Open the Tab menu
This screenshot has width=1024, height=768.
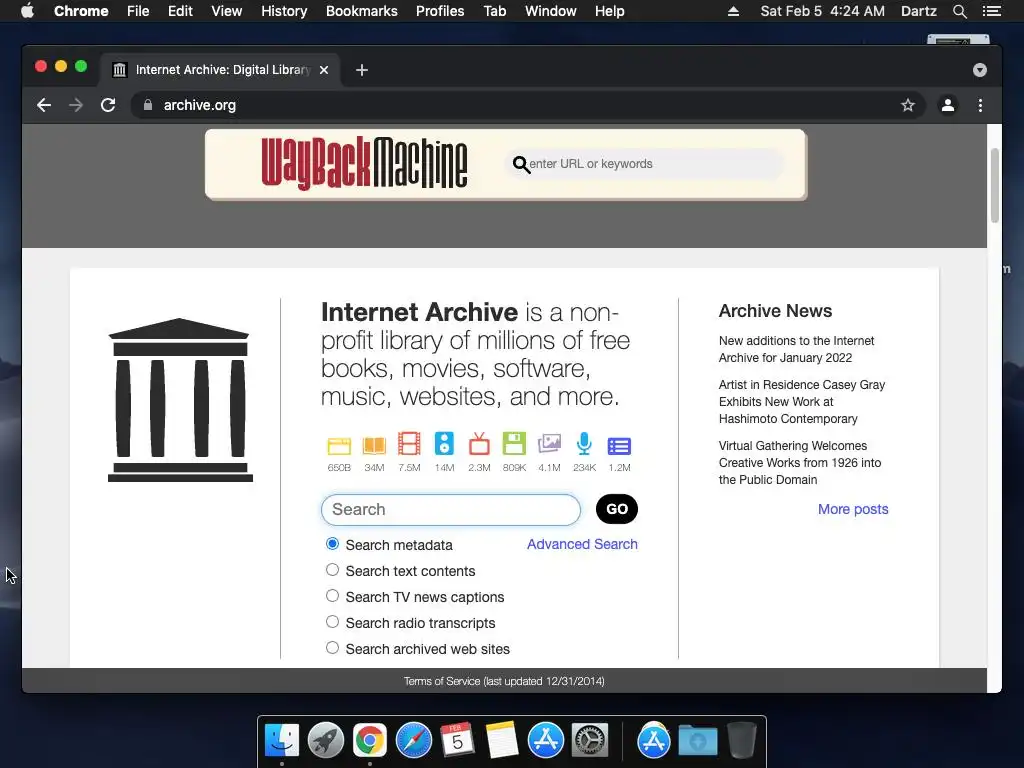(495, 11)
